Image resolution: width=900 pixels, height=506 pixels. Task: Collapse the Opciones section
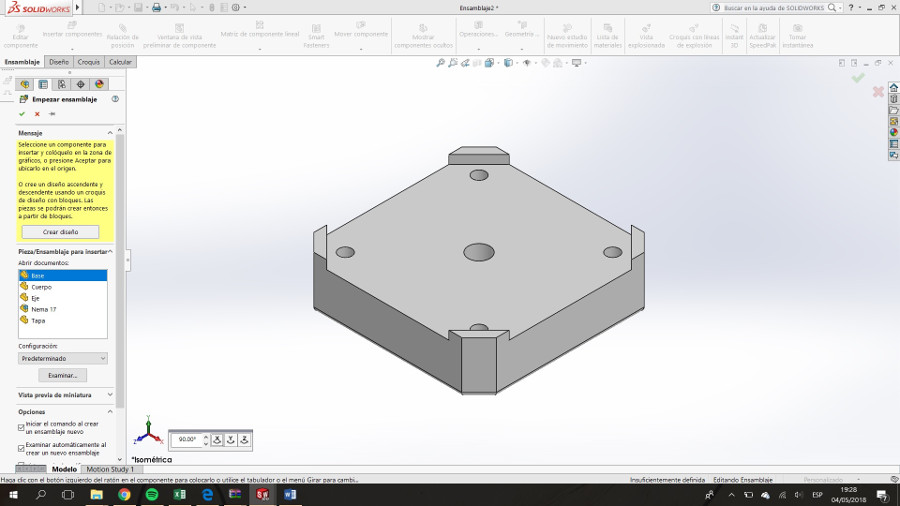[x=110, y=411]
